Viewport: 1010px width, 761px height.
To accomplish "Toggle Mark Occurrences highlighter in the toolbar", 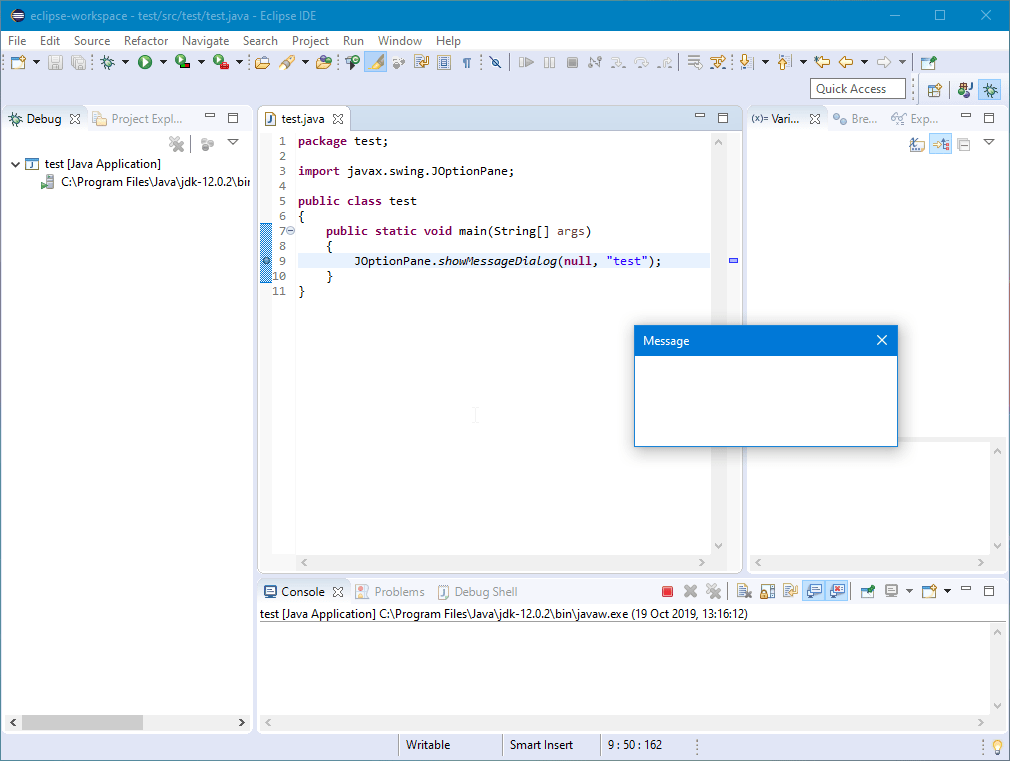I will tap(374, 62).
